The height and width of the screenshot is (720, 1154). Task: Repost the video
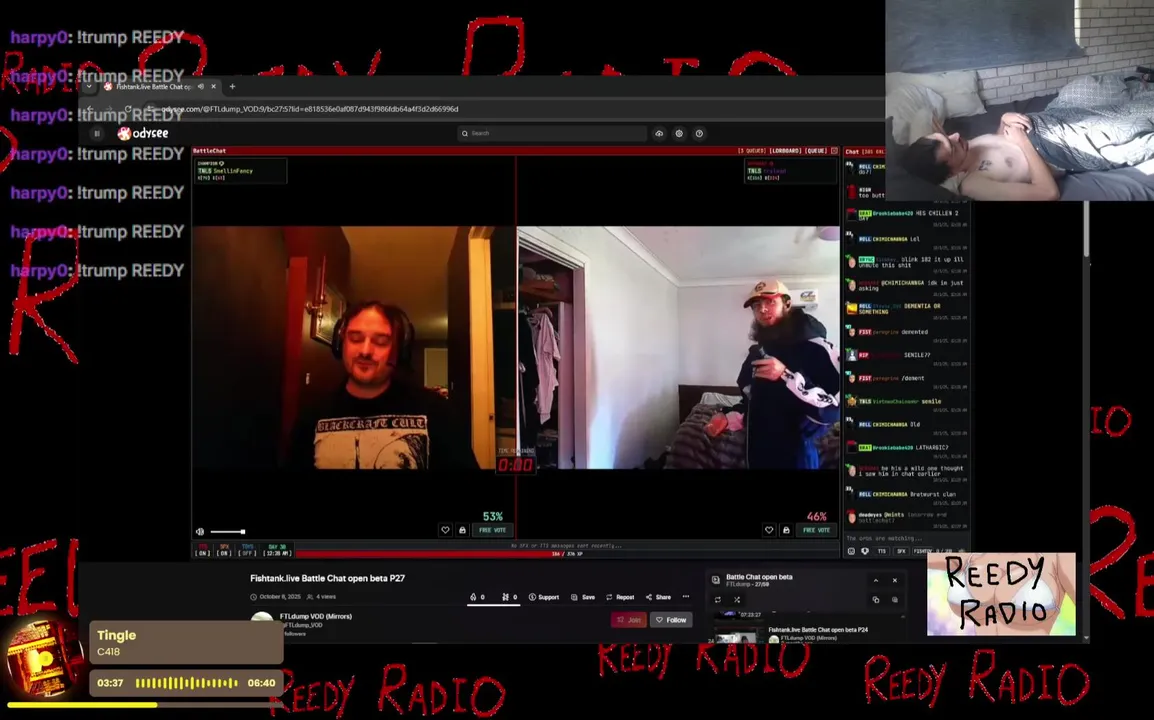[620, 597]
